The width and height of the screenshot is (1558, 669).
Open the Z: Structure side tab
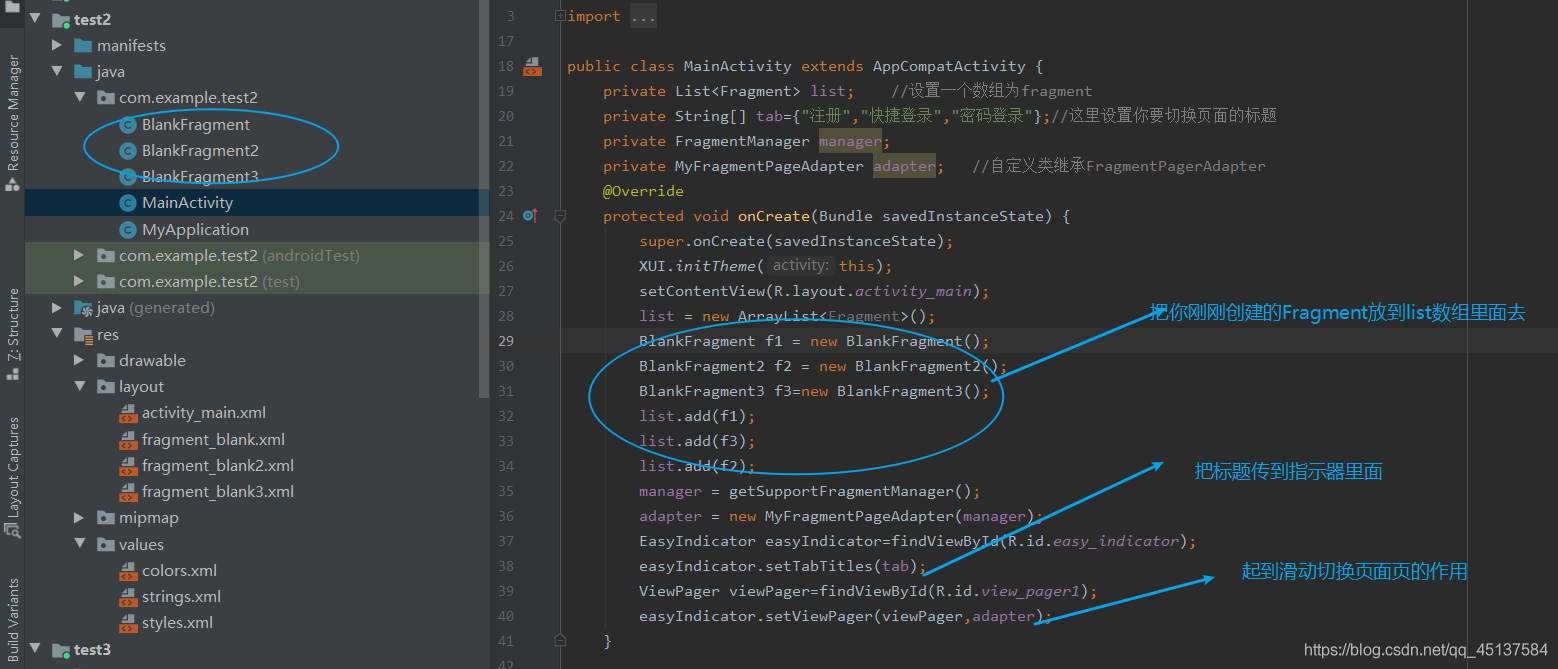click(12, 334)
